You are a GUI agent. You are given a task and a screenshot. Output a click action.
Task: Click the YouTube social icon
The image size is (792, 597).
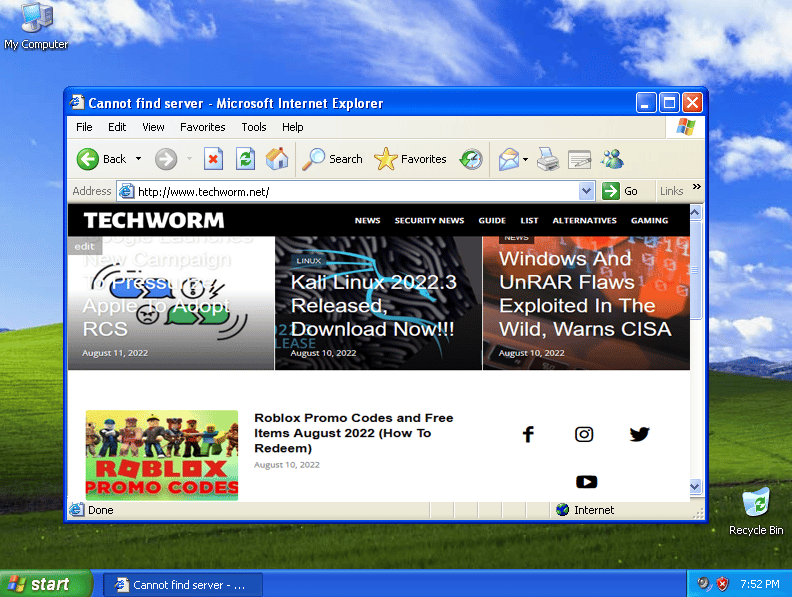(x=586, y=482)
